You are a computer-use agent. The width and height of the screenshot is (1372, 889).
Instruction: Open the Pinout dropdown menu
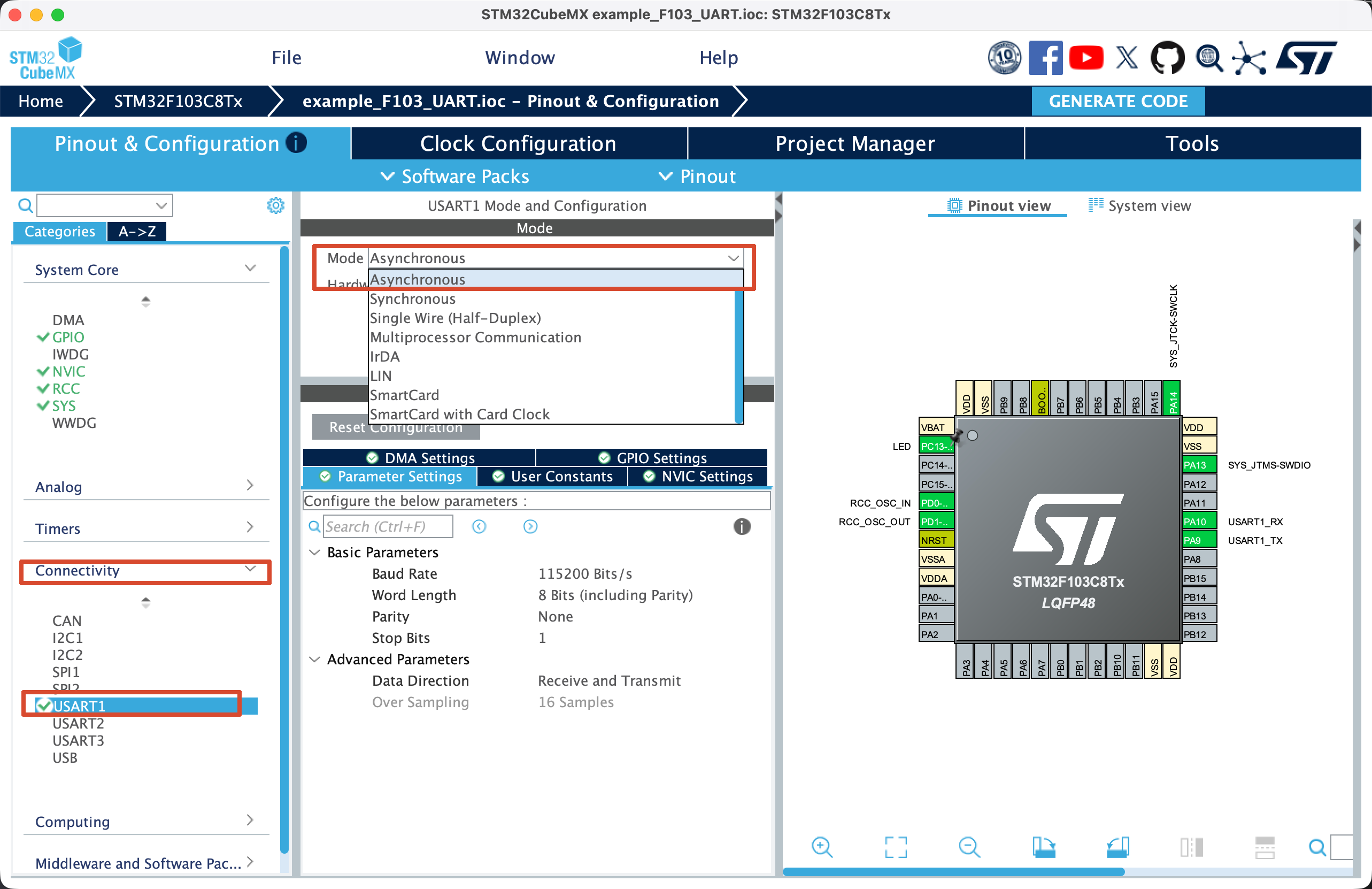(x=697, y=177)
